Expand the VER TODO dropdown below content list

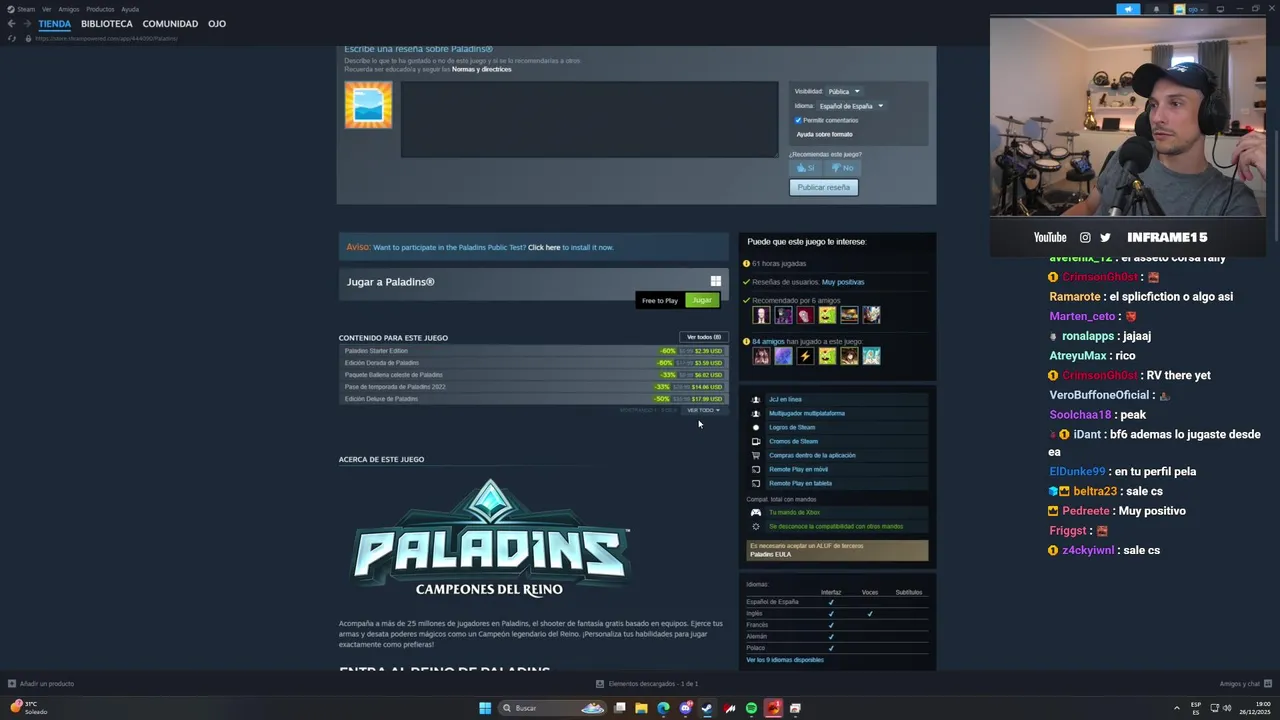click(703, 410)
